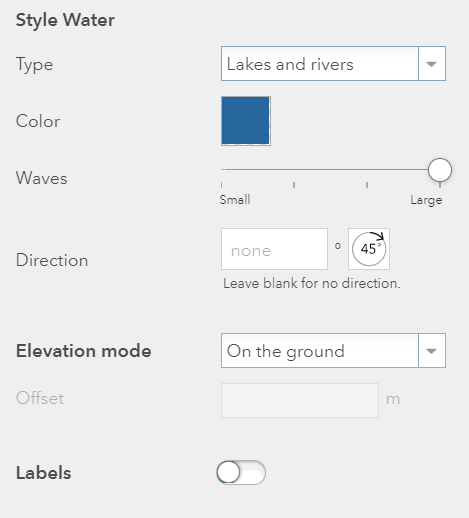Click the Large label under Waves slider

pyautogui.click(x=426, y=200)
